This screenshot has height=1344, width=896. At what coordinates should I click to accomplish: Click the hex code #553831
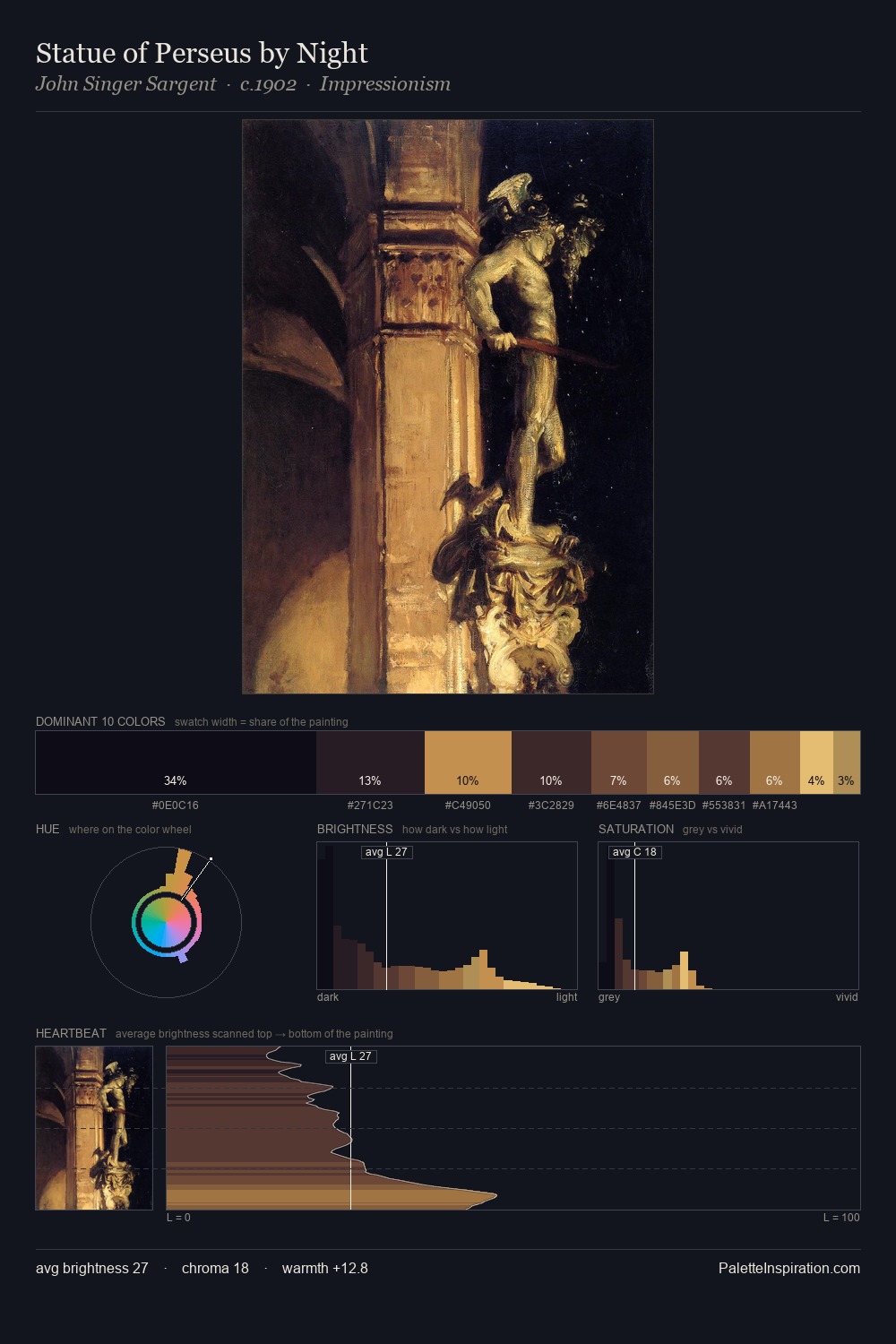[724, 806]
